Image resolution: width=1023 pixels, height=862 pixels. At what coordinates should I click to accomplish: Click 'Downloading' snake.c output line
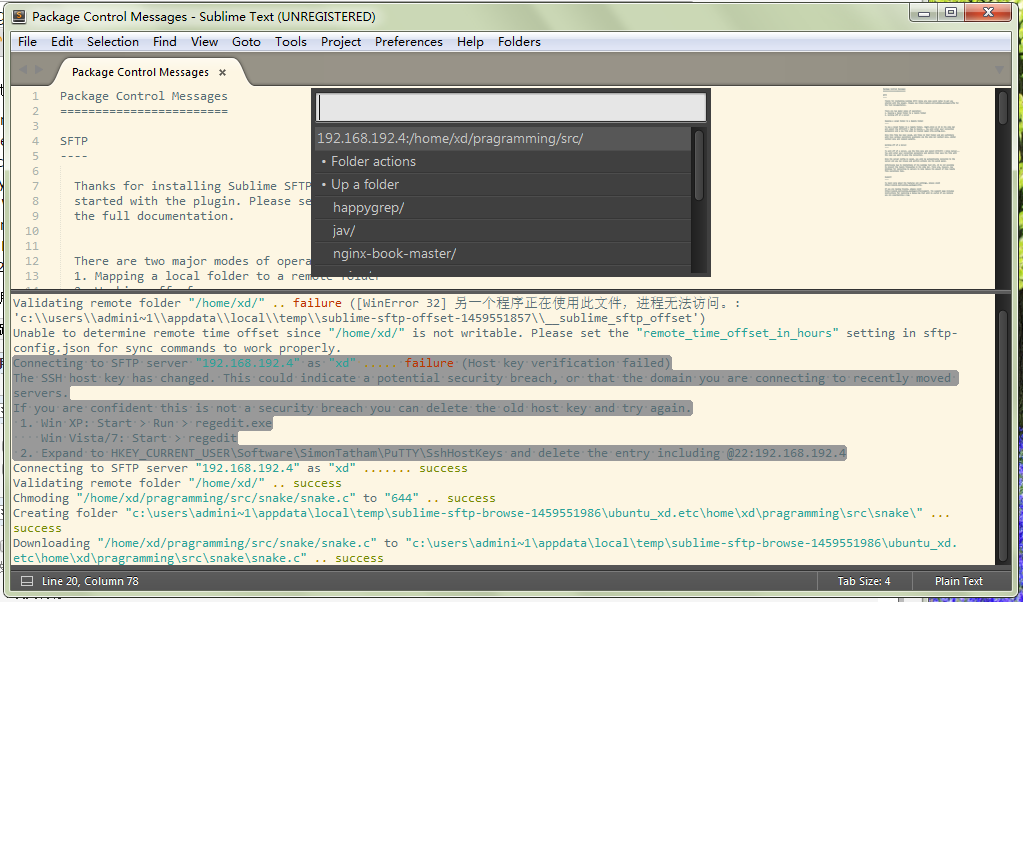[485, 551]
